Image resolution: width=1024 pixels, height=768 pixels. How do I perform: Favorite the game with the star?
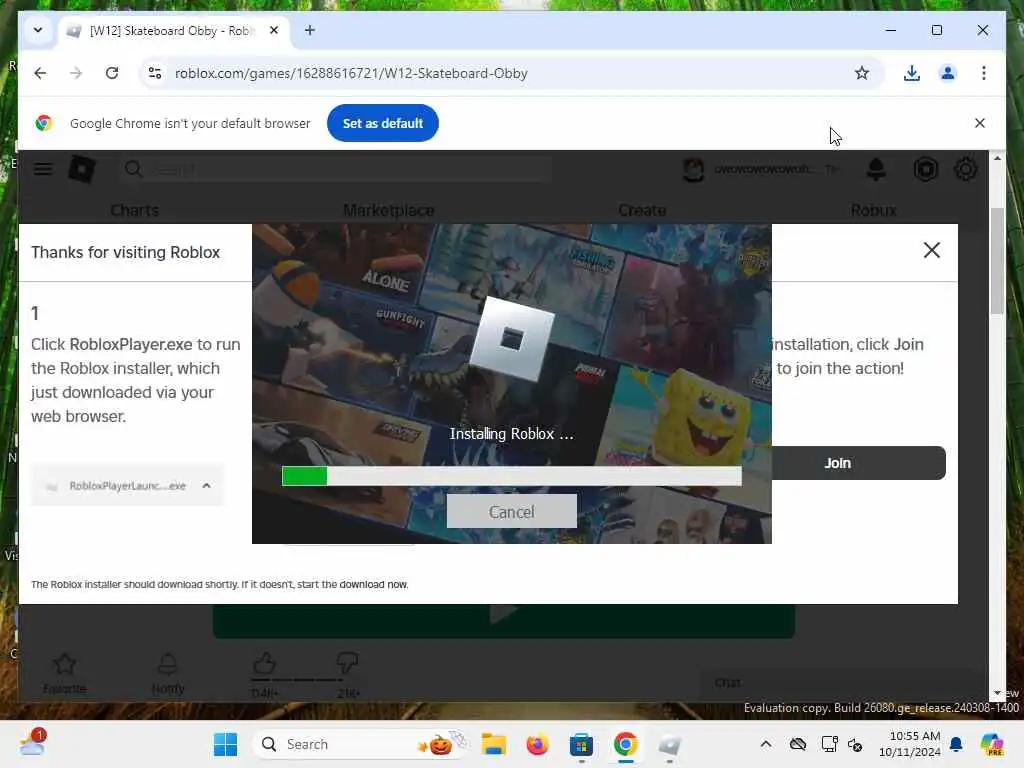tap(65, 672)
